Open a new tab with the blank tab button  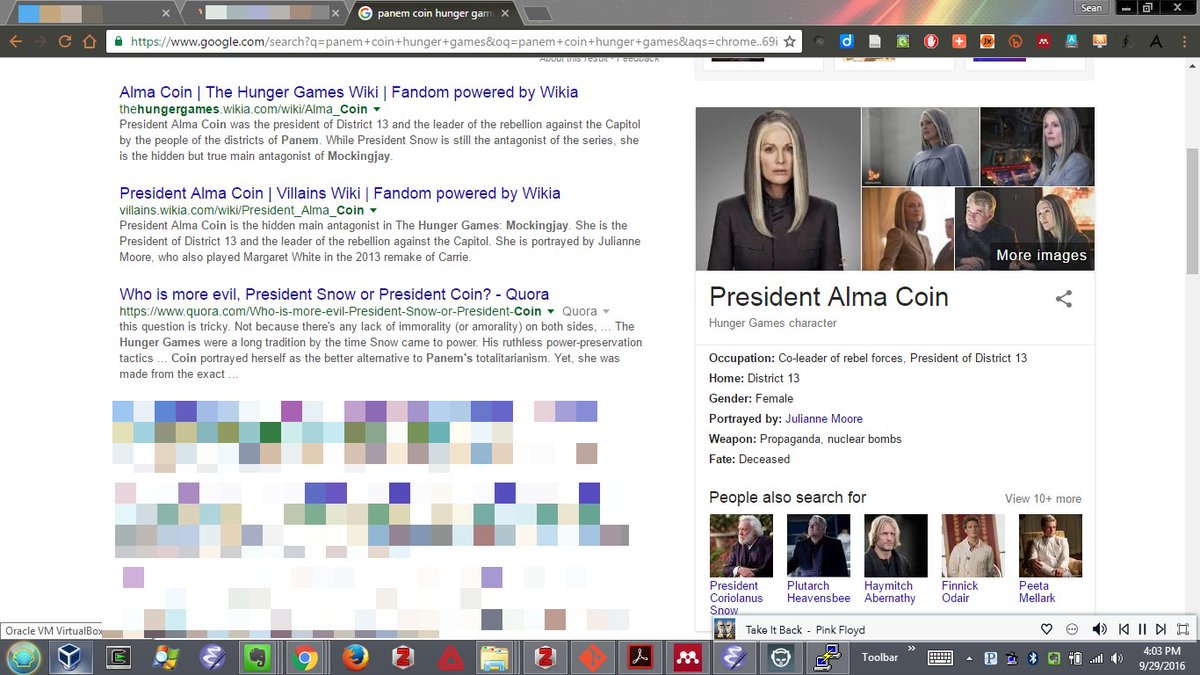[x=537, y=13]
